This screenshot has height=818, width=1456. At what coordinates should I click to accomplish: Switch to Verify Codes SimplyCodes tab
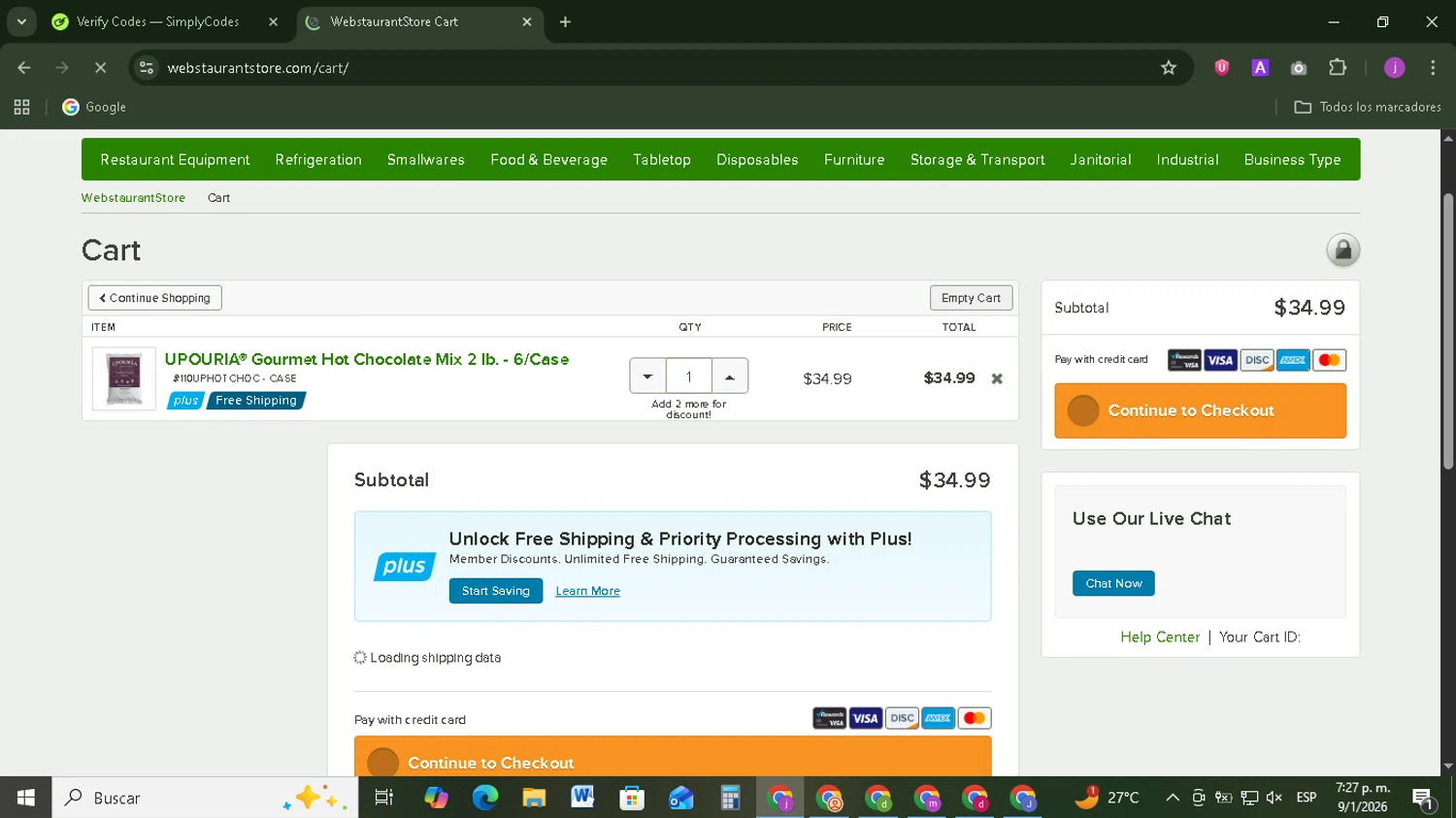pyautogui.click(x=157, y=21)
